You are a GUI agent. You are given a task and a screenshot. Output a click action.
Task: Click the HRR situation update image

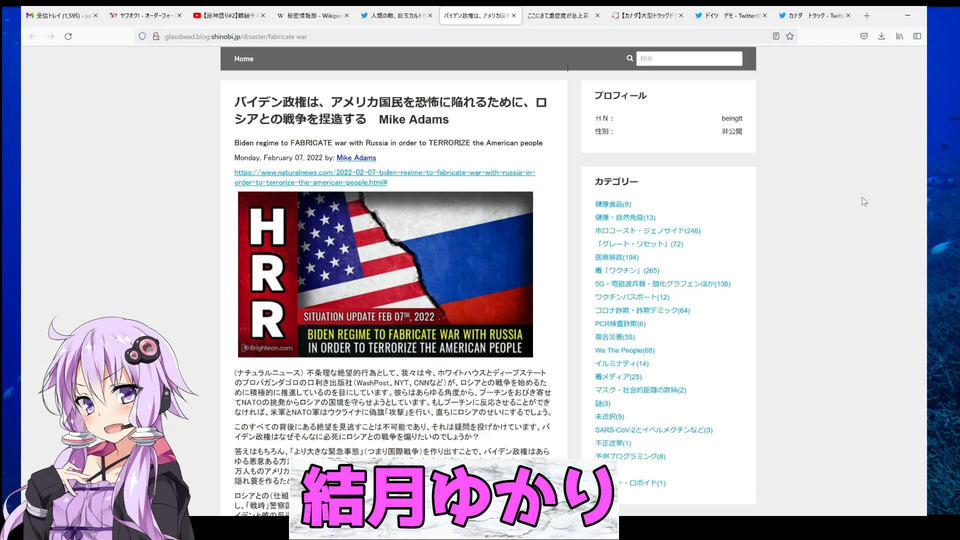tap(385, 274)
